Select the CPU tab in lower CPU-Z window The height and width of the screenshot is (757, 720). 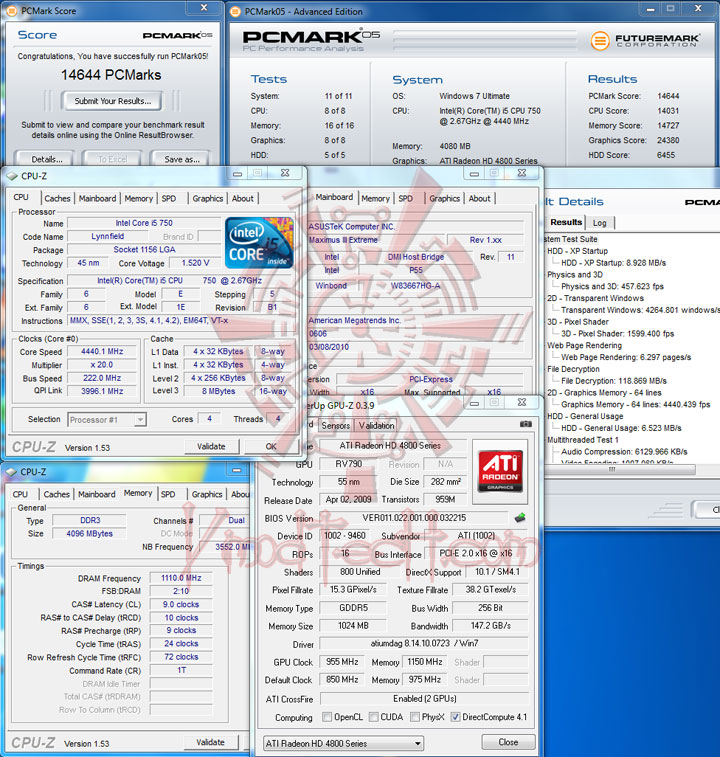click(20, 494)
